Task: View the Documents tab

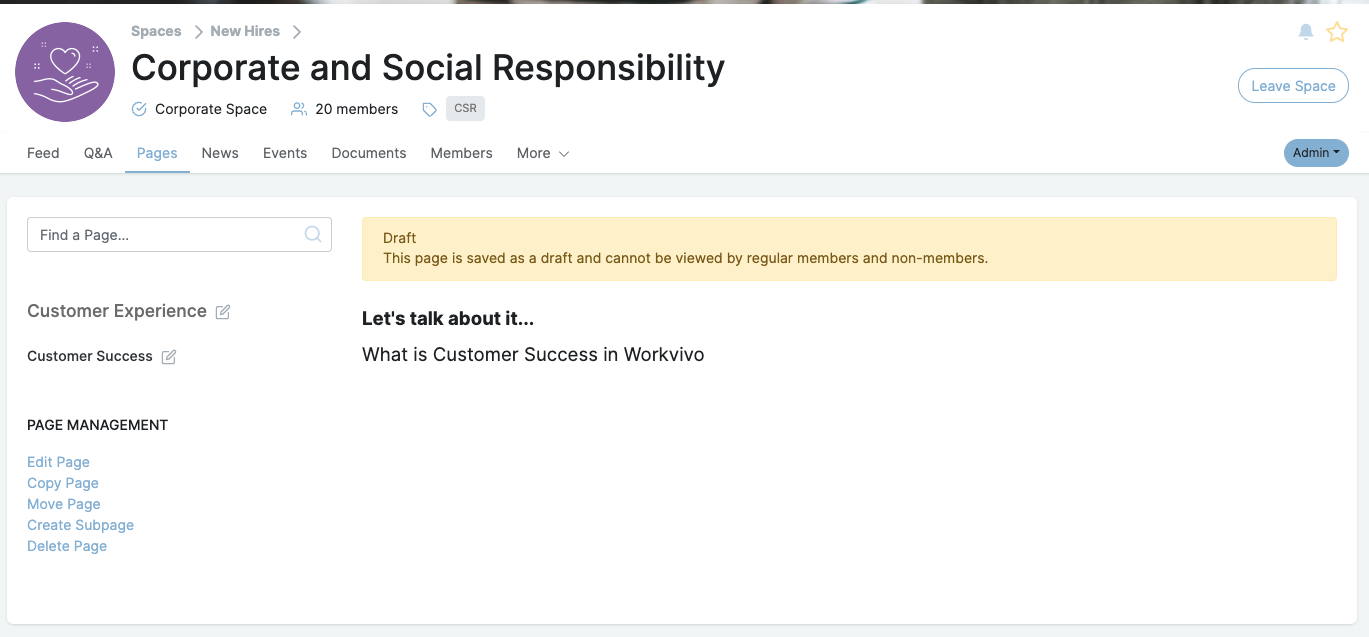Action: click(x=369, y=153)
